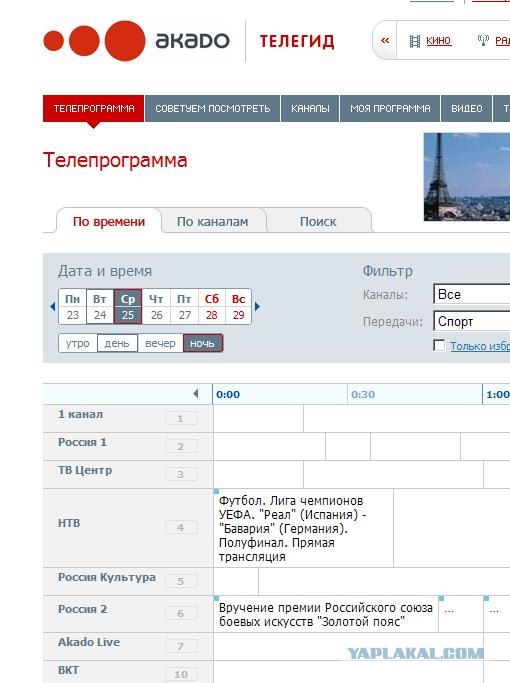Open ВКТ channel link
This screenshot has height=683, width=510.
coord(68,670)
